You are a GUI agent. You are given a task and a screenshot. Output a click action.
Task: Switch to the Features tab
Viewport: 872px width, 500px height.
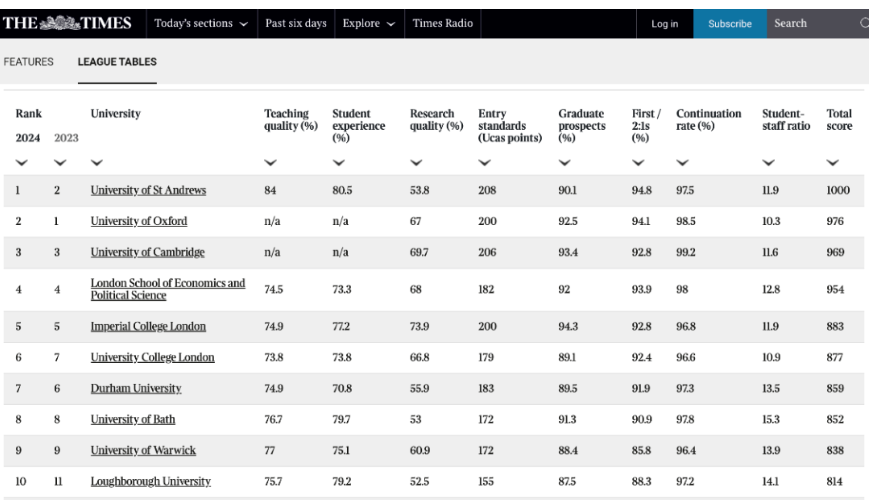29,62
